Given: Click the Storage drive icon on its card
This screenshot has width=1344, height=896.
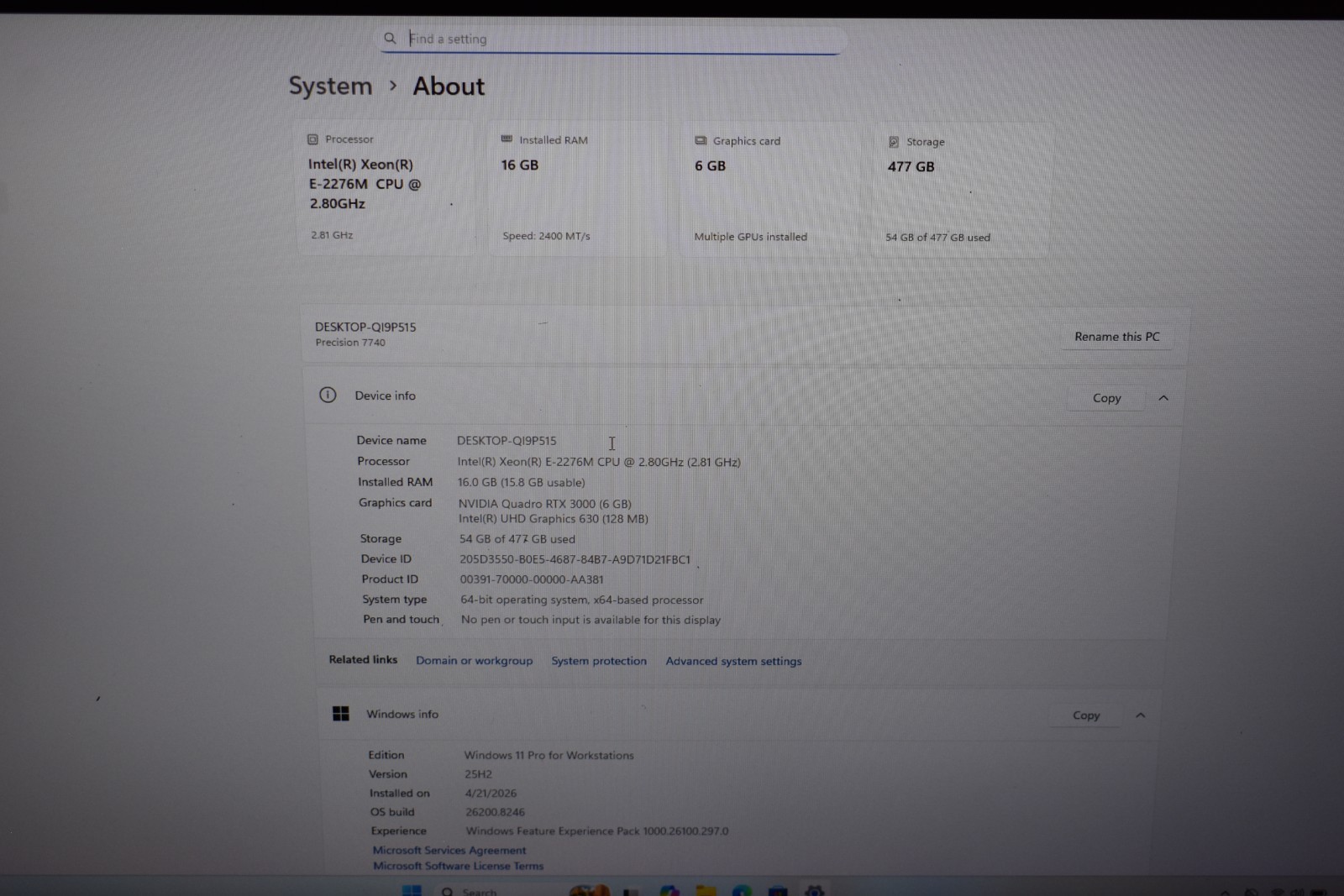Looking at the screenshot, I should click(894, 142).
